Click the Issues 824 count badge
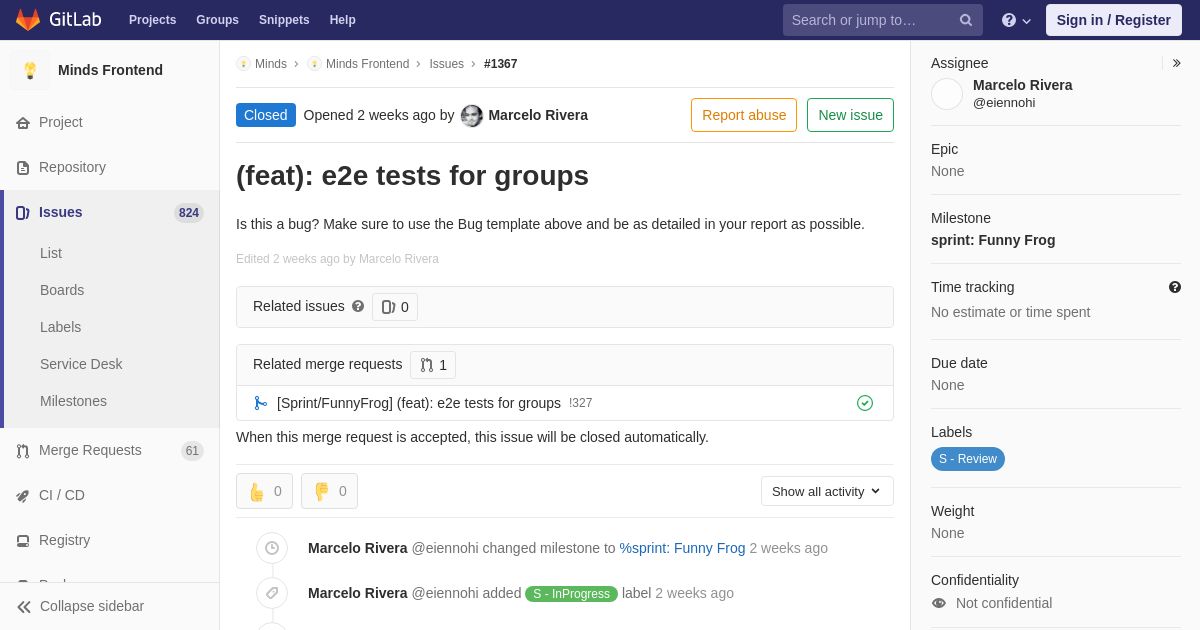This screenshot has width=1200, height=630. point(189,213)
